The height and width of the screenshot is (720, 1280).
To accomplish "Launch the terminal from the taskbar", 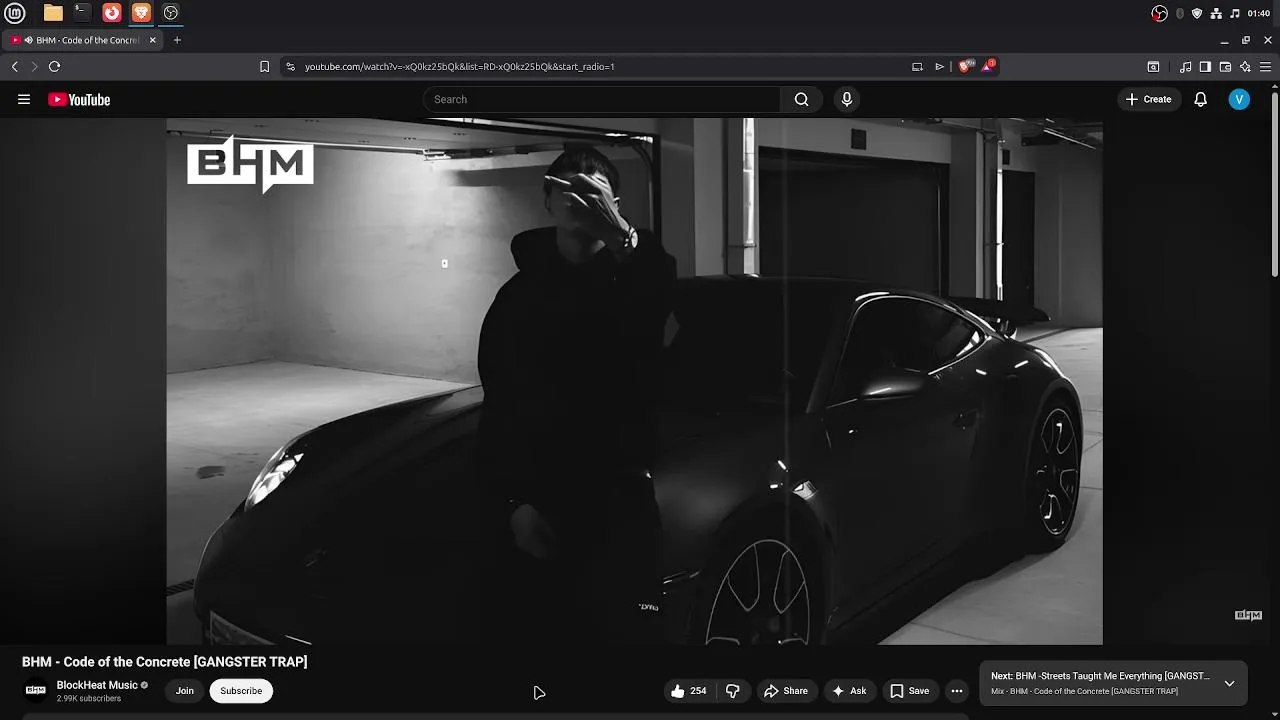I will (x=82, y=13).
